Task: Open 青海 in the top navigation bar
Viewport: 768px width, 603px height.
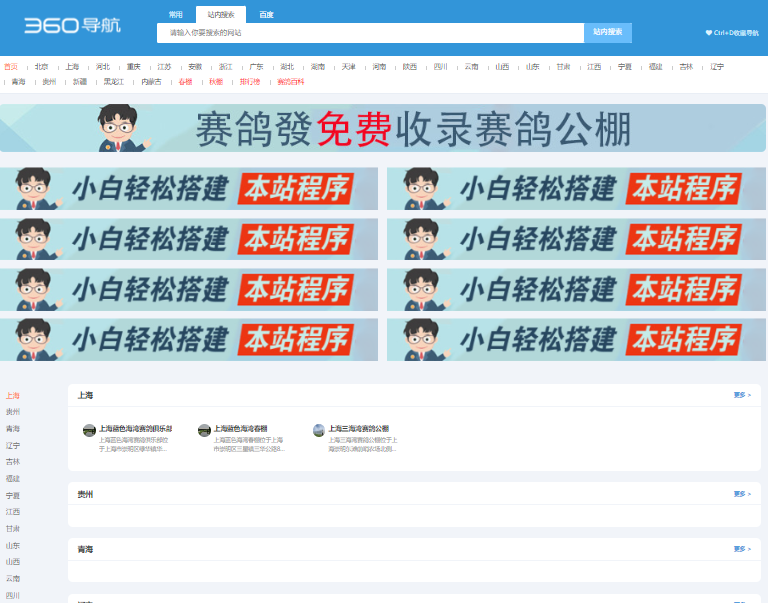Action: [19, 82]
